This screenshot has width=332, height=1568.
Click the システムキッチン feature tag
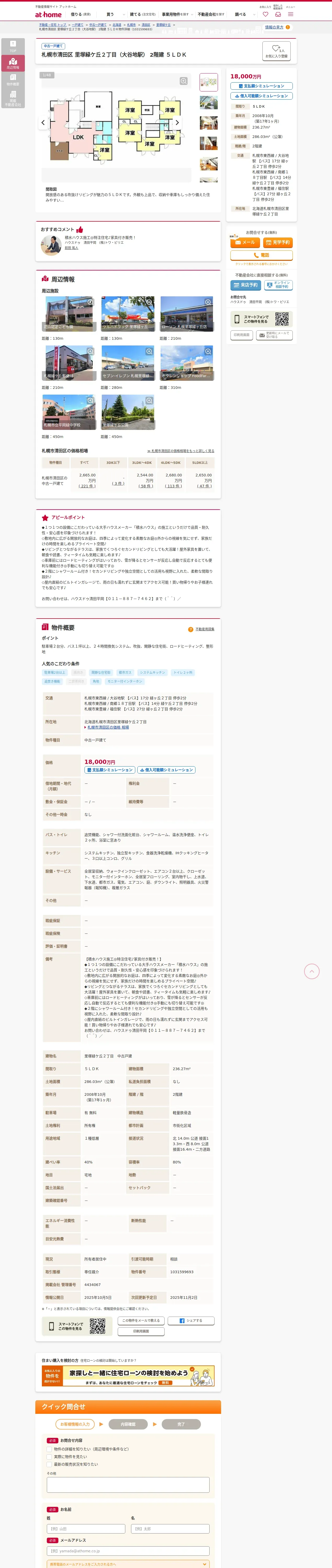pos(152,673)
